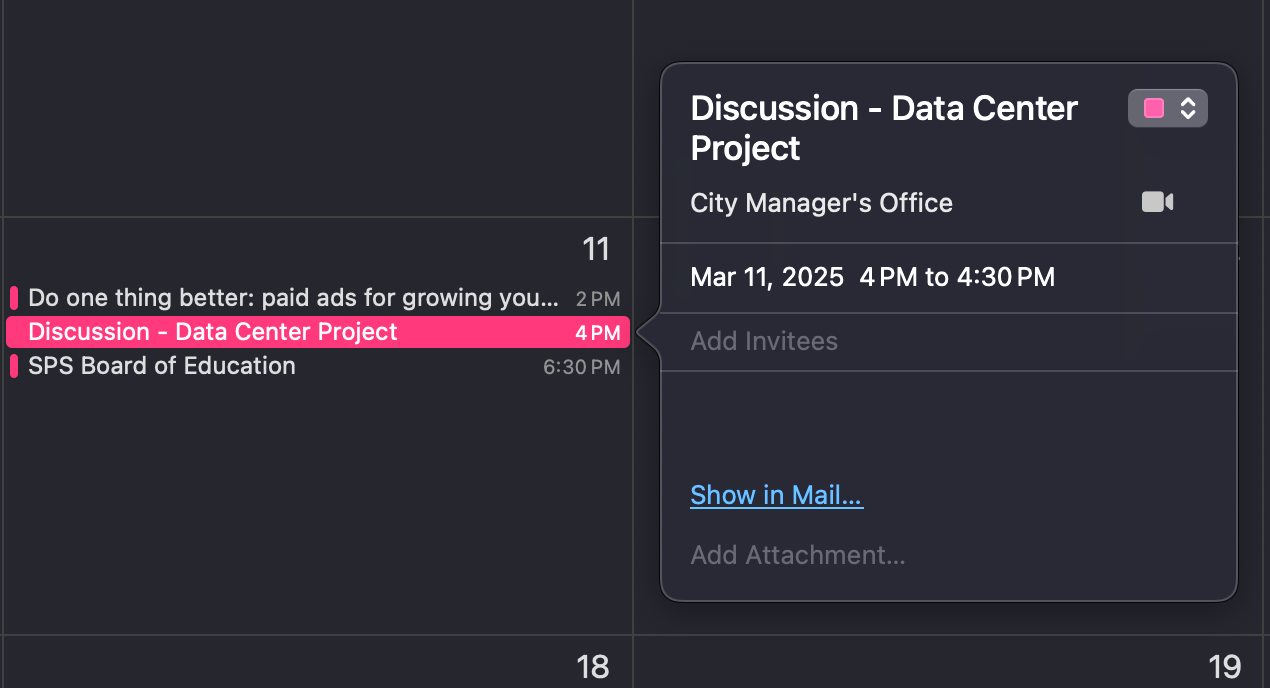This screenshot has height=688, width=1270.
Task: Select the SPS Board of Education event
Action: point(161,366)
